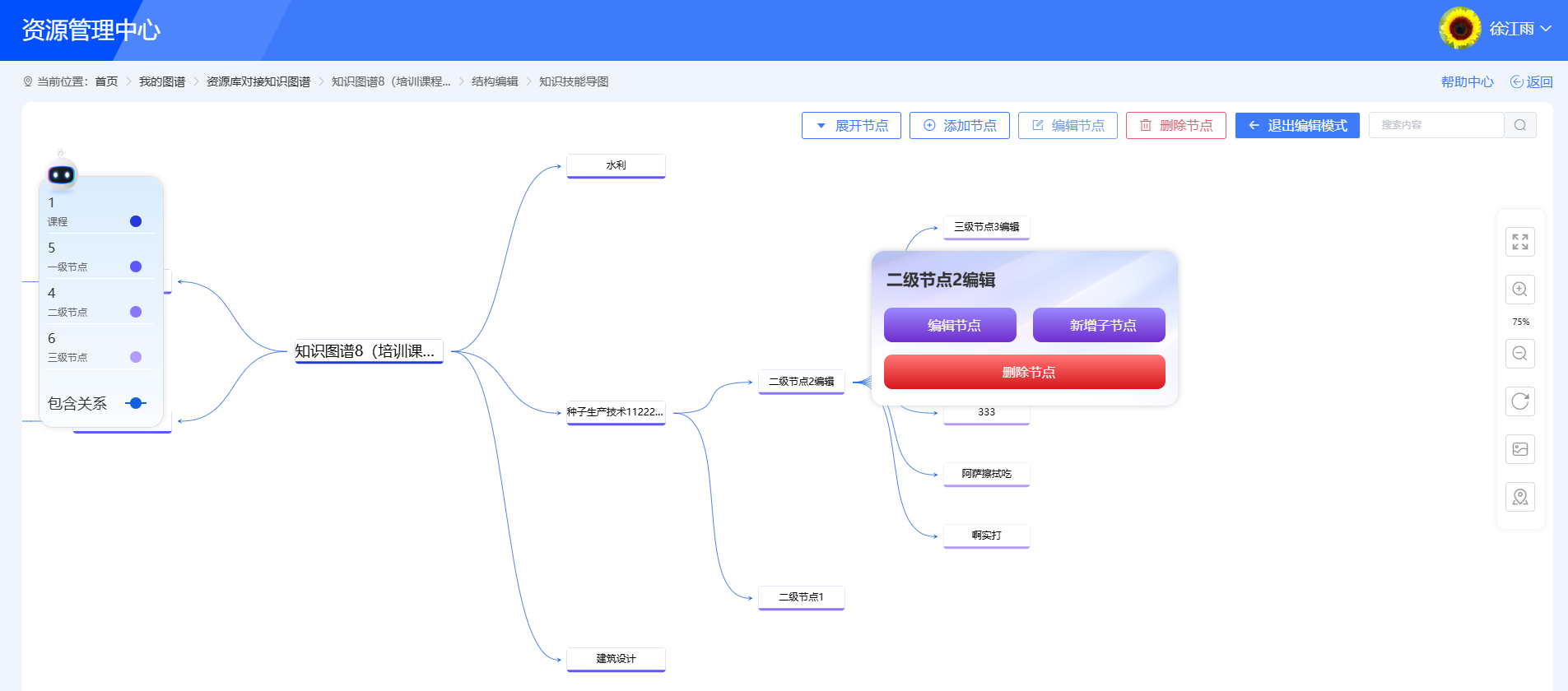The image size is (1568, 691).
Task: Click the 搜索内容 search field
Action: [x=1435, y=125]
